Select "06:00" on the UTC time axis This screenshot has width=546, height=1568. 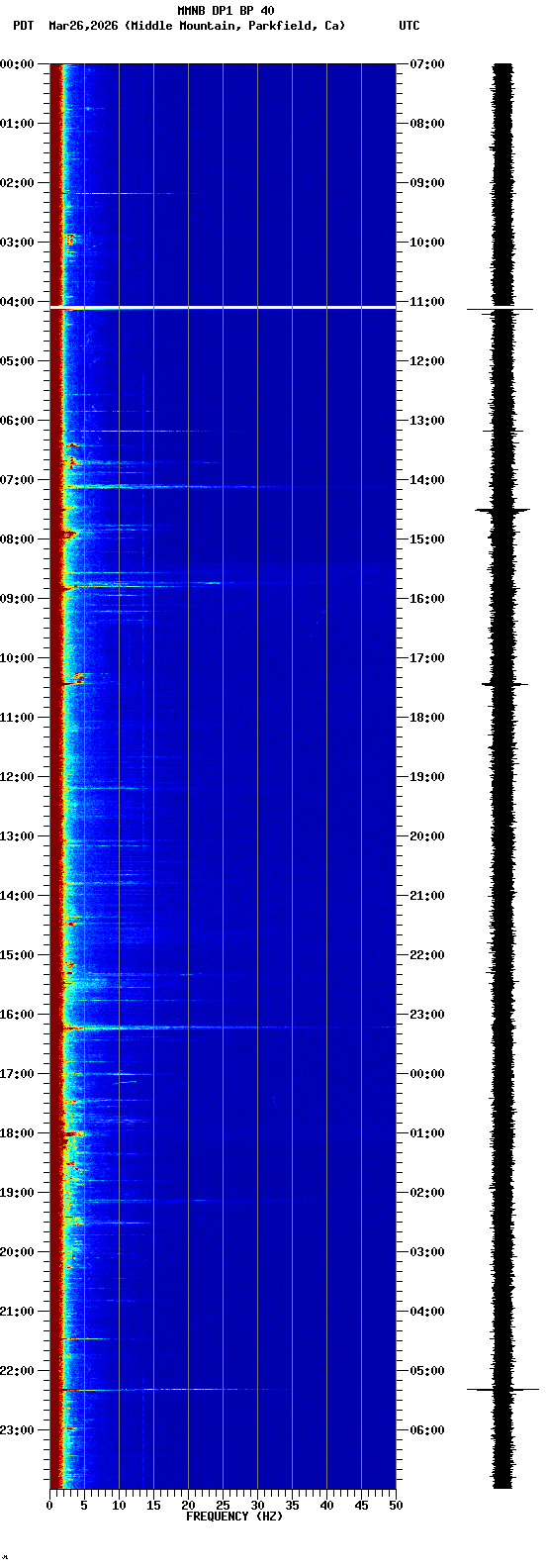coord(427,1430)
